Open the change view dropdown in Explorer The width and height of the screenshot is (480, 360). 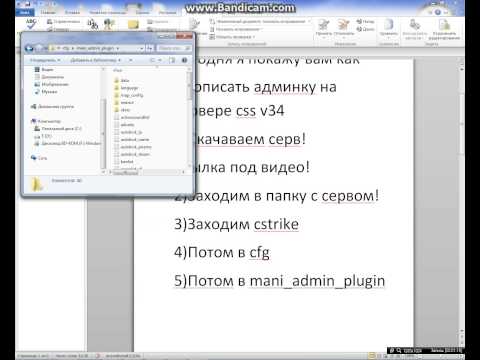[160, 60]
